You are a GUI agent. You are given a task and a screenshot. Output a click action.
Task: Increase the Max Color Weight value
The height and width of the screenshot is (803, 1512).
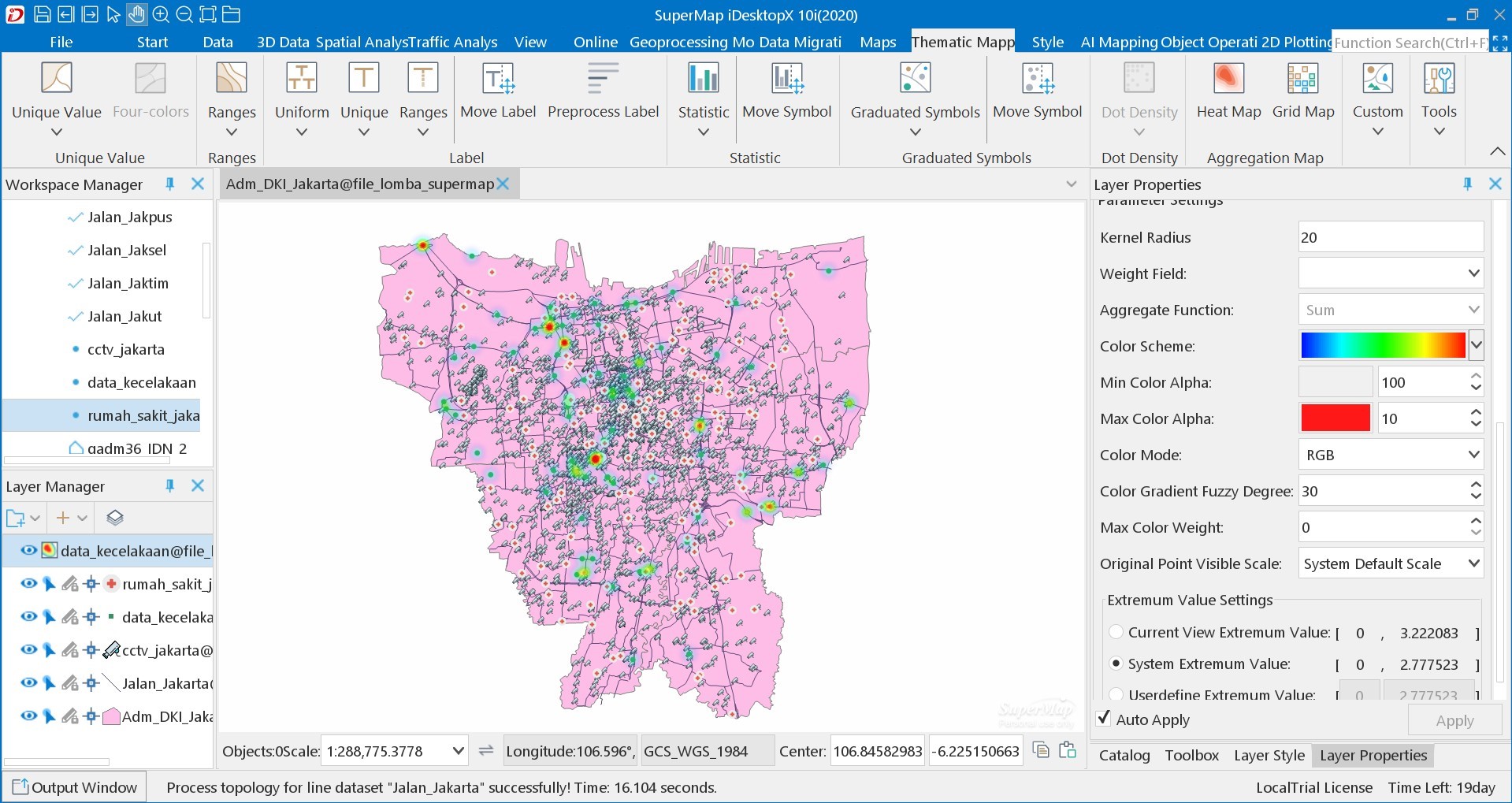tap(1476, 521)
